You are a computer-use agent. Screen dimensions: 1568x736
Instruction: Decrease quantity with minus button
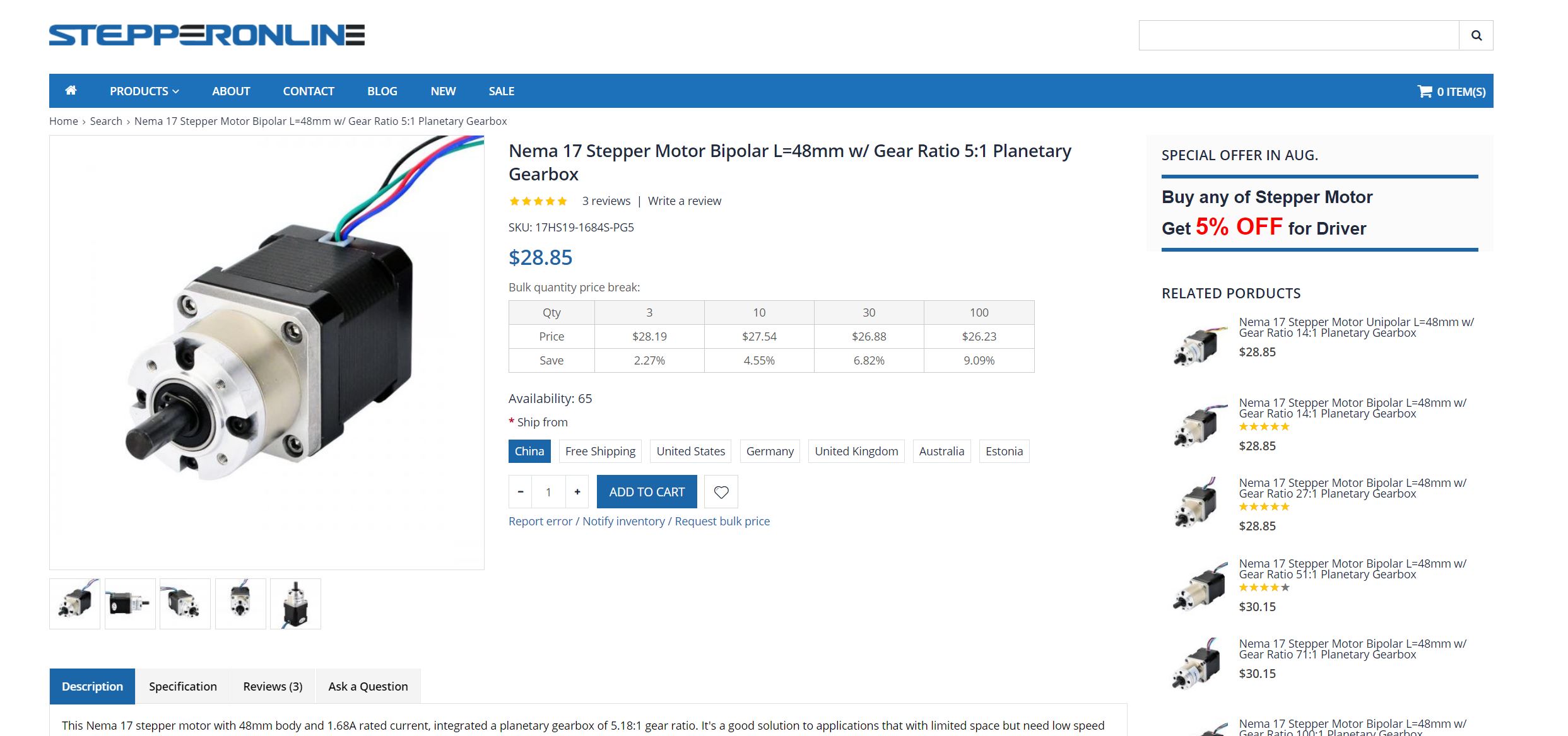(x=521, y=492)
